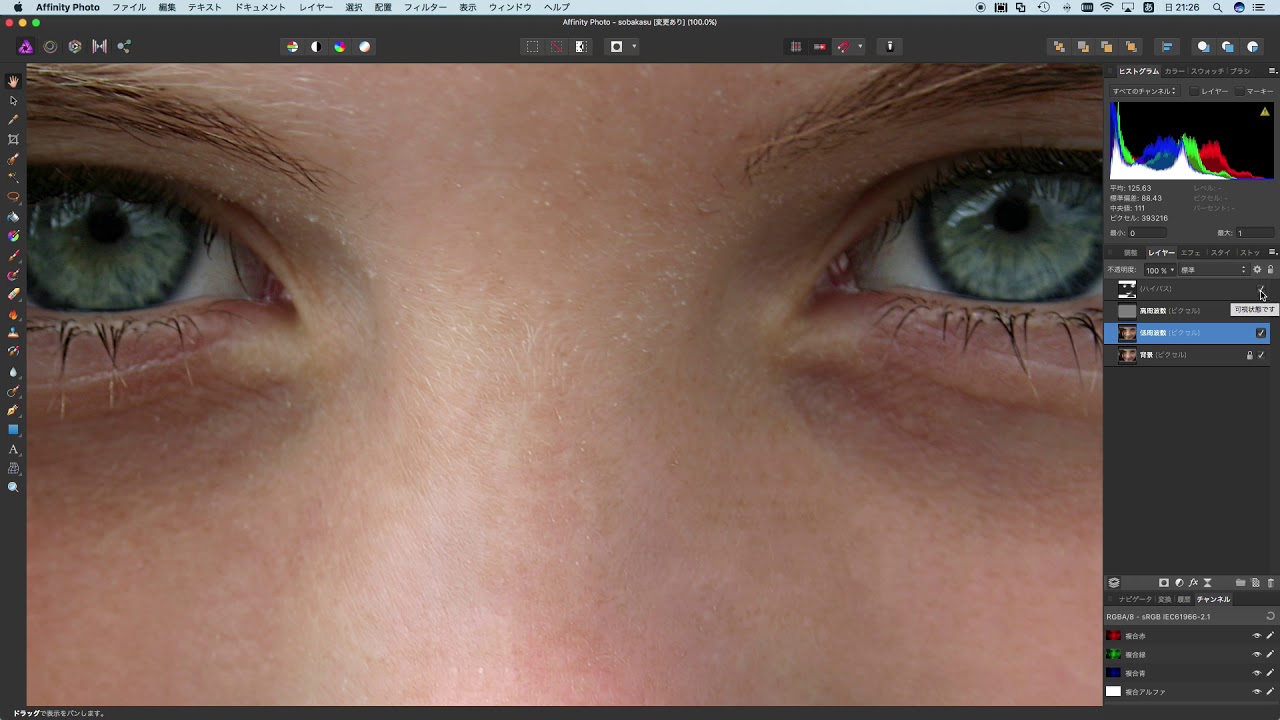Apply Auto White Balance from toolbar
The height and width of the screenshot is (720, 1280).
[x=365, y=46]
